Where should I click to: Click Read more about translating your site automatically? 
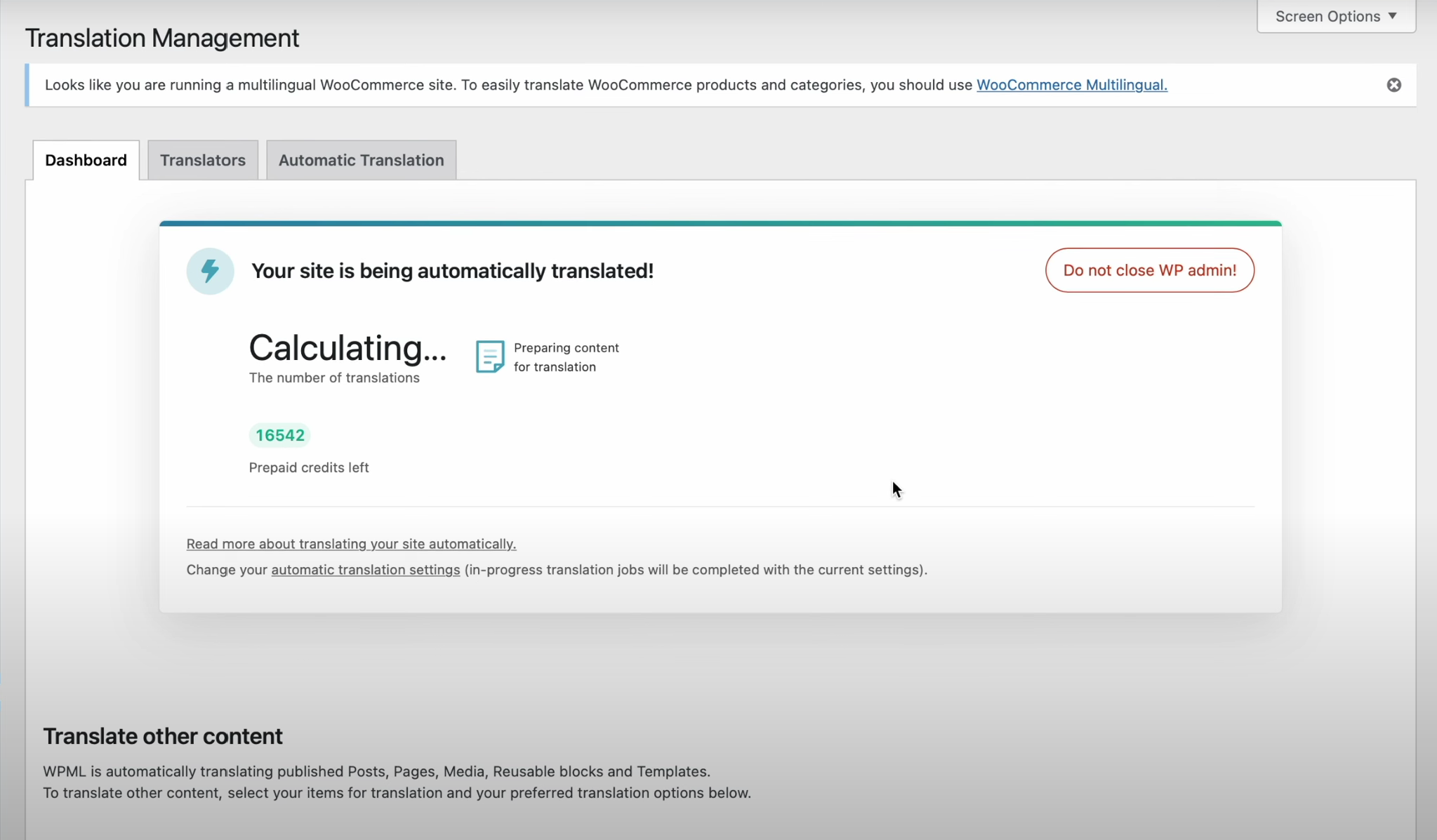351,544
